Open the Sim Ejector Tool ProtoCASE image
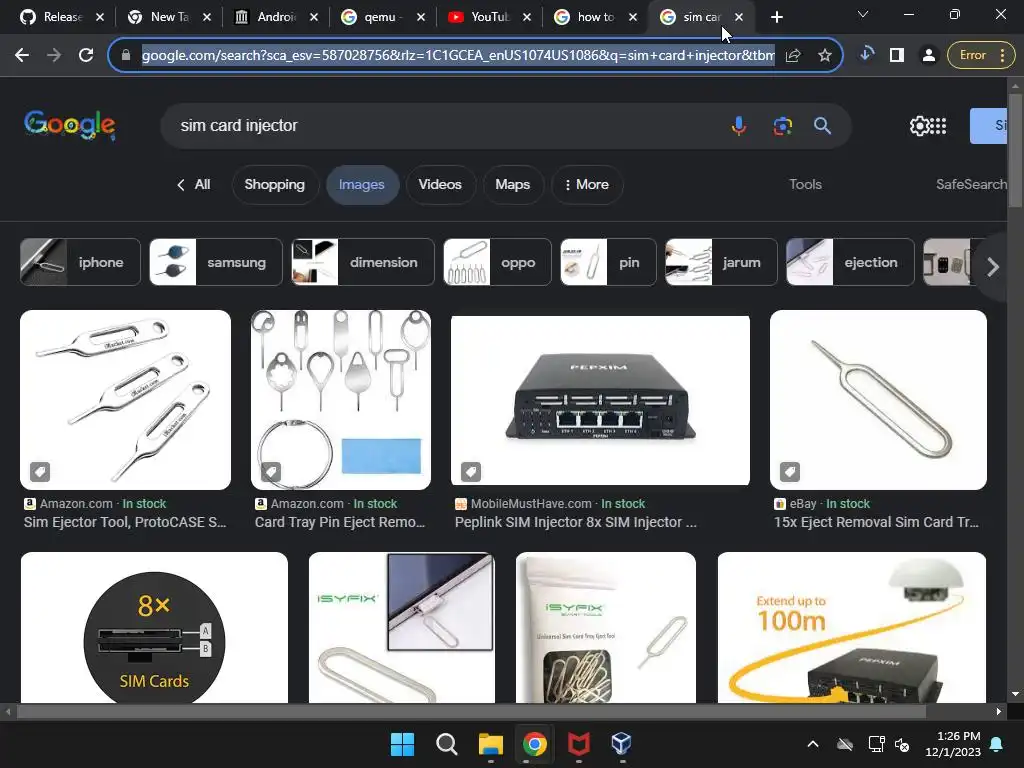1024x768 pixels. click(x=125, y=400)
